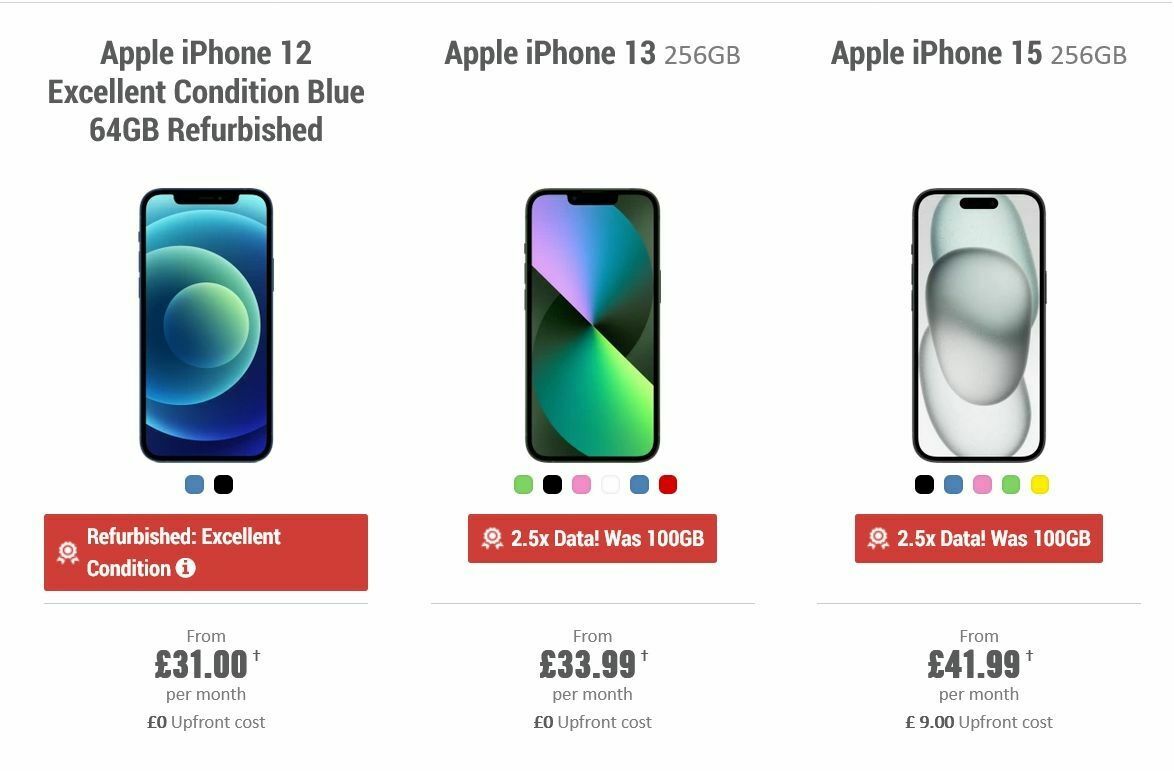Open the Apple iPhone 15 256GB product page
This screenshot has width=1174, height=771.
point(979,53)
